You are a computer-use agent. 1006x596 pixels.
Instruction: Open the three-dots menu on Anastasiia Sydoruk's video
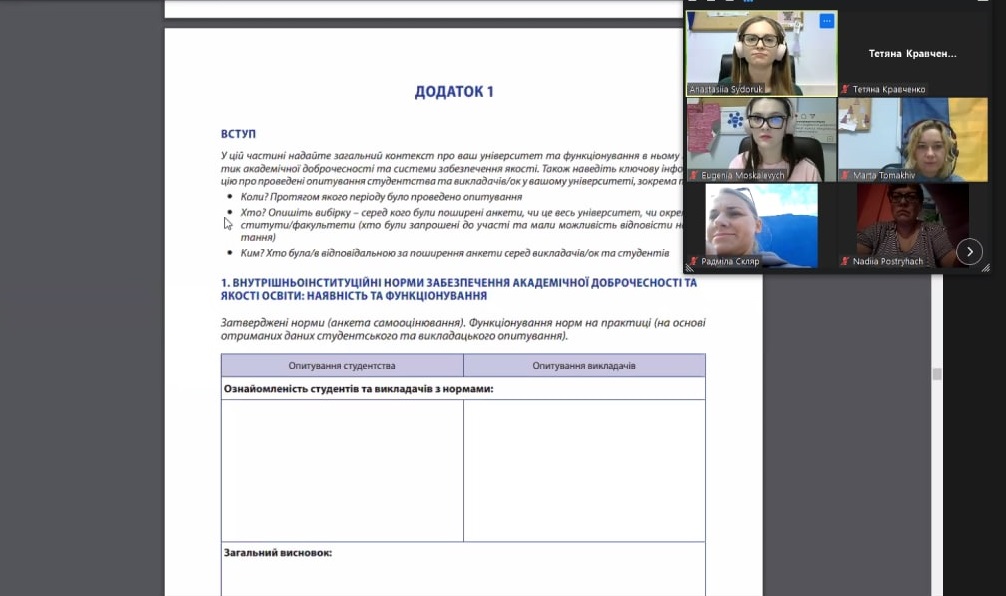pos(826,21)
